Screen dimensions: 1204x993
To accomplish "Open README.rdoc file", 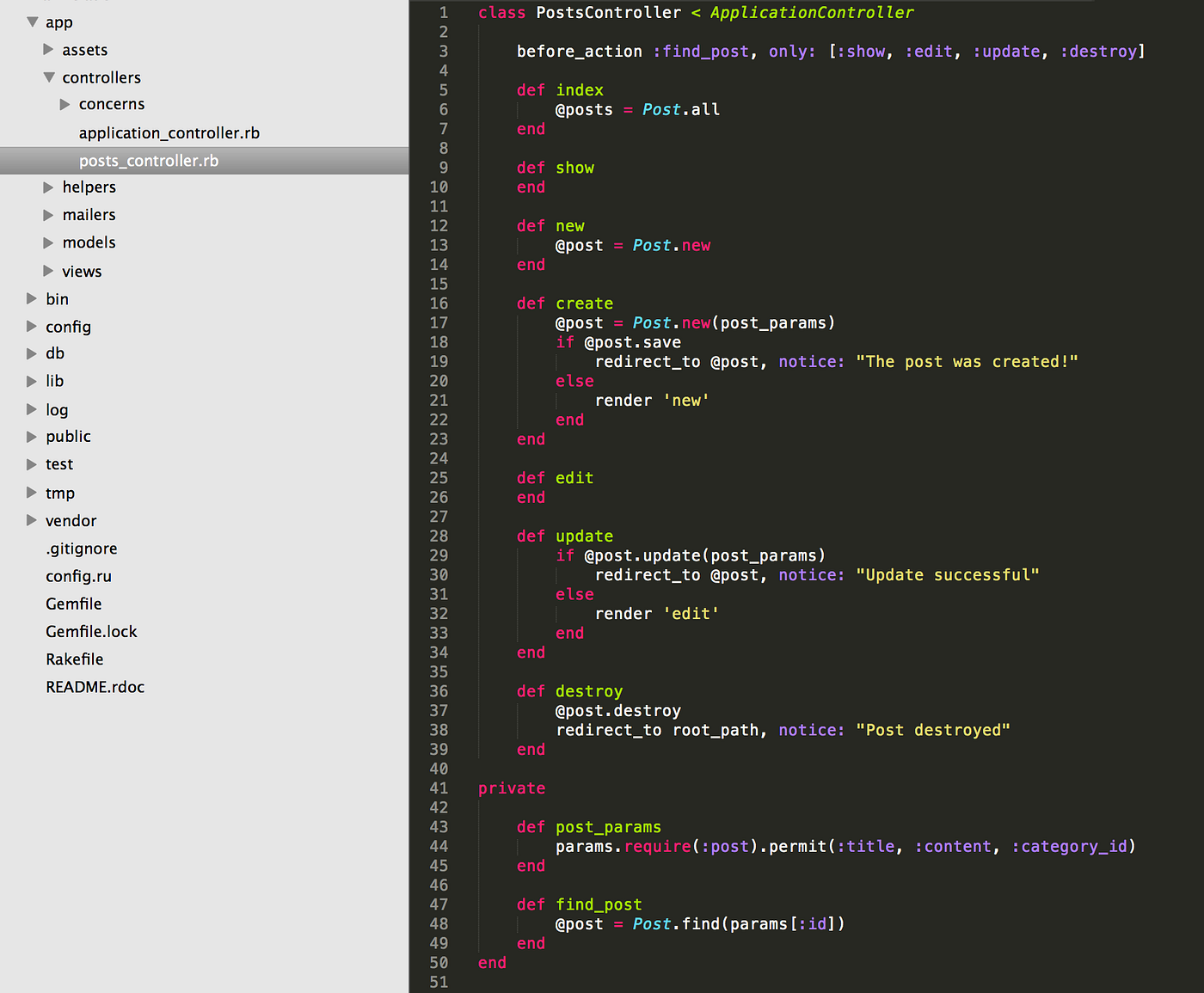I will pyautogui.click(x=95, y=687).
